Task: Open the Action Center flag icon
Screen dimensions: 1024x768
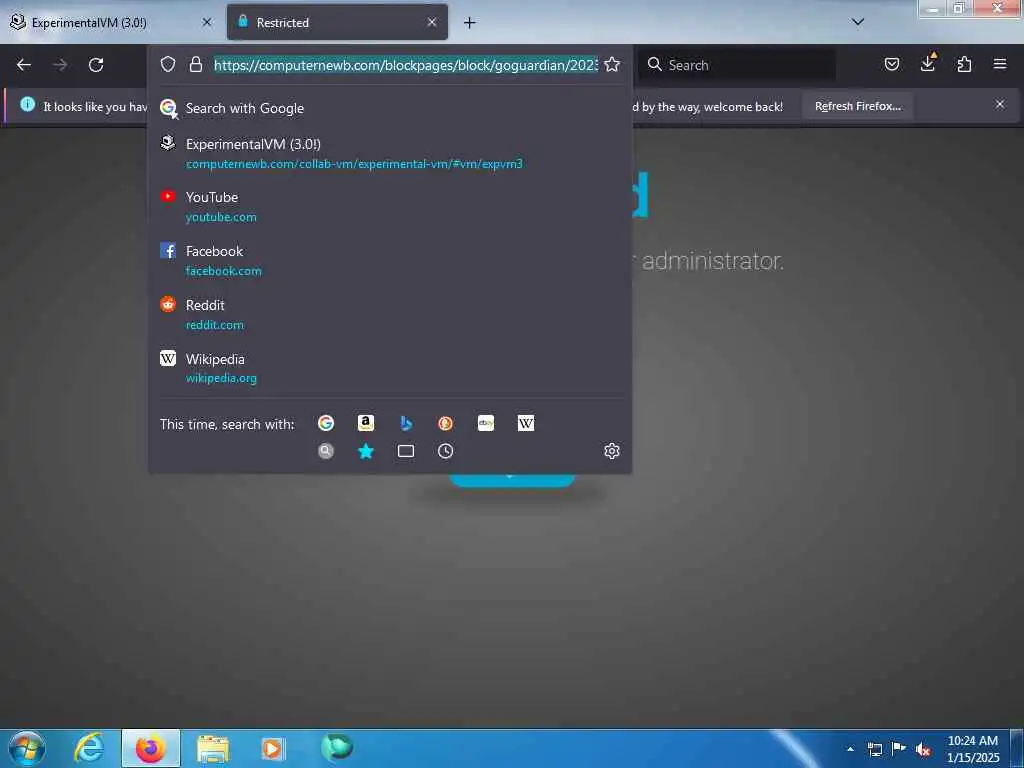Action: pos(899,748)
